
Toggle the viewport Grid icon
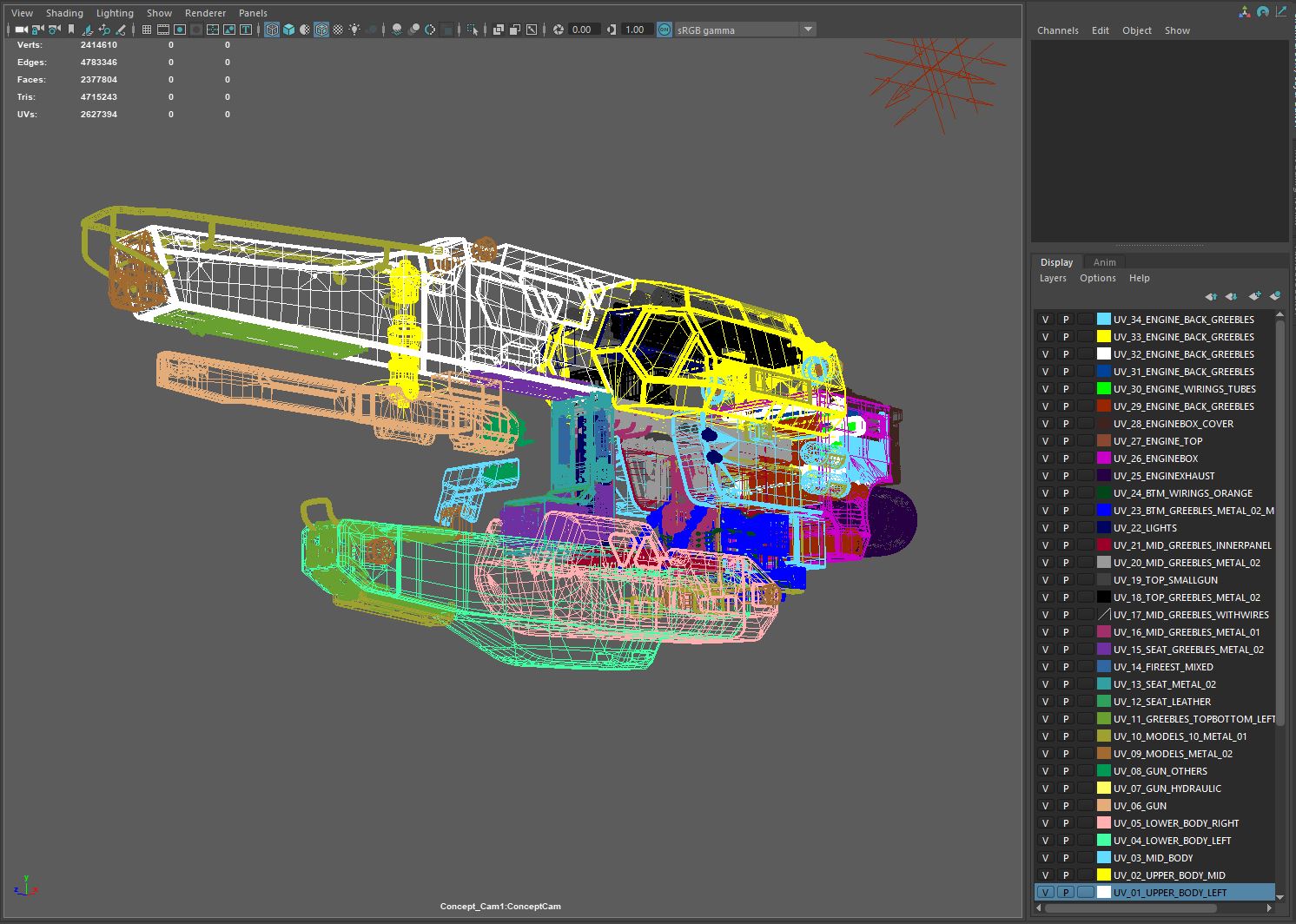pos(147,30)
